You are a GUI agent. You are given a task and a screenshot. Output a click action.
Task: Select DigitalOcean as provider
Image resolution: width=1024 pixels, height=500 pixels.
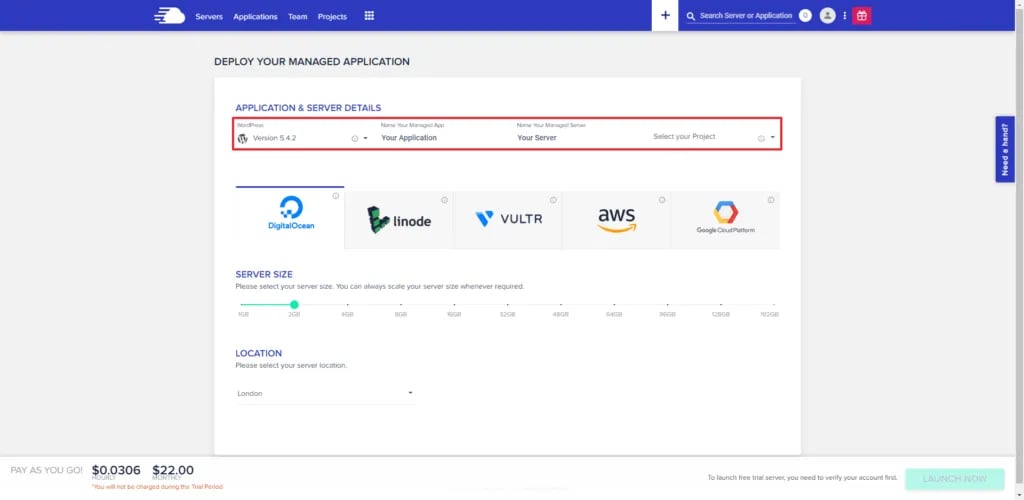coord(290,217)
